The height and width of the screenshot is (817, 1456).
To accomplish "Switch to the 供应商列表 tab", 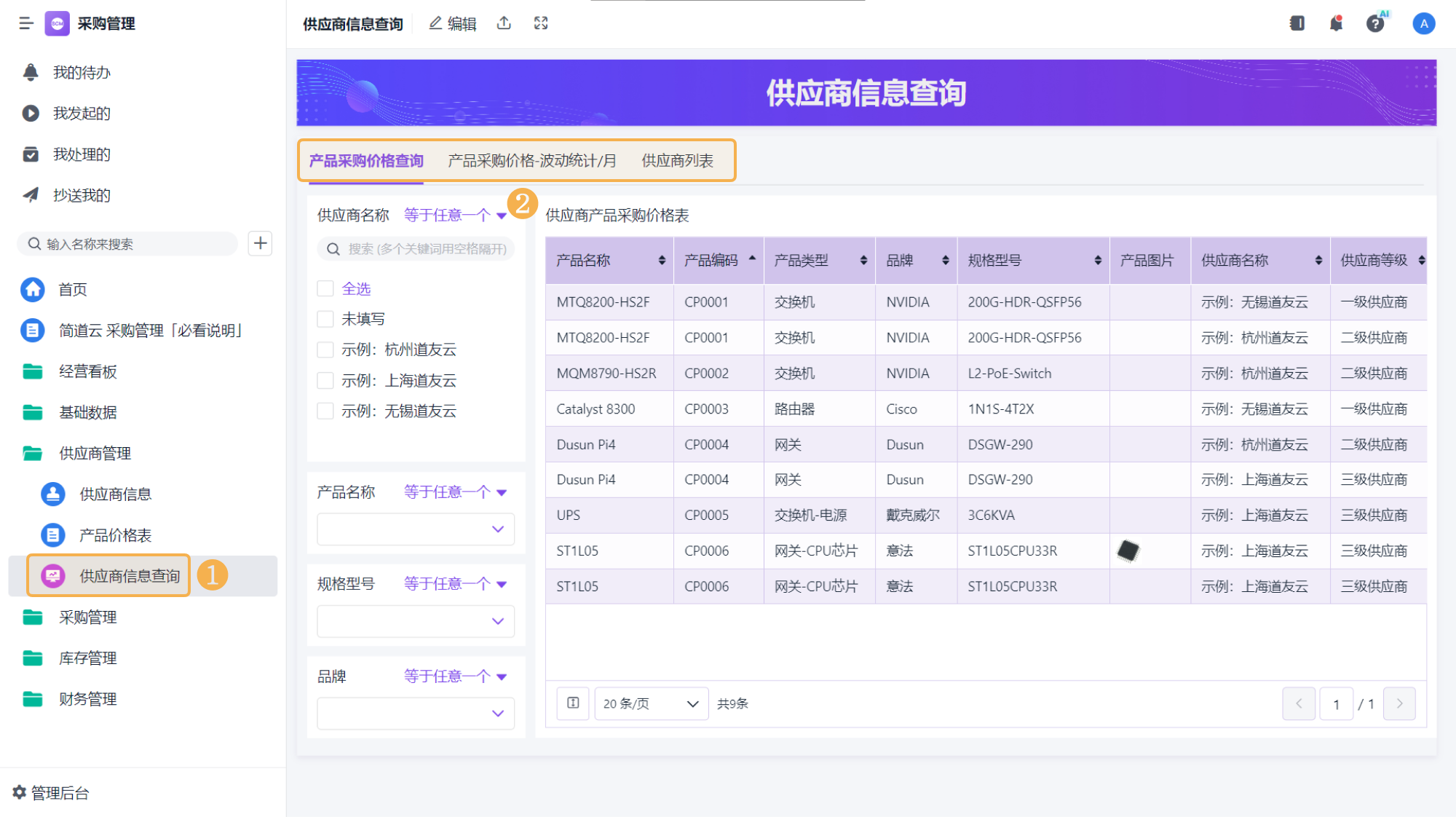I will coord(677,160).
